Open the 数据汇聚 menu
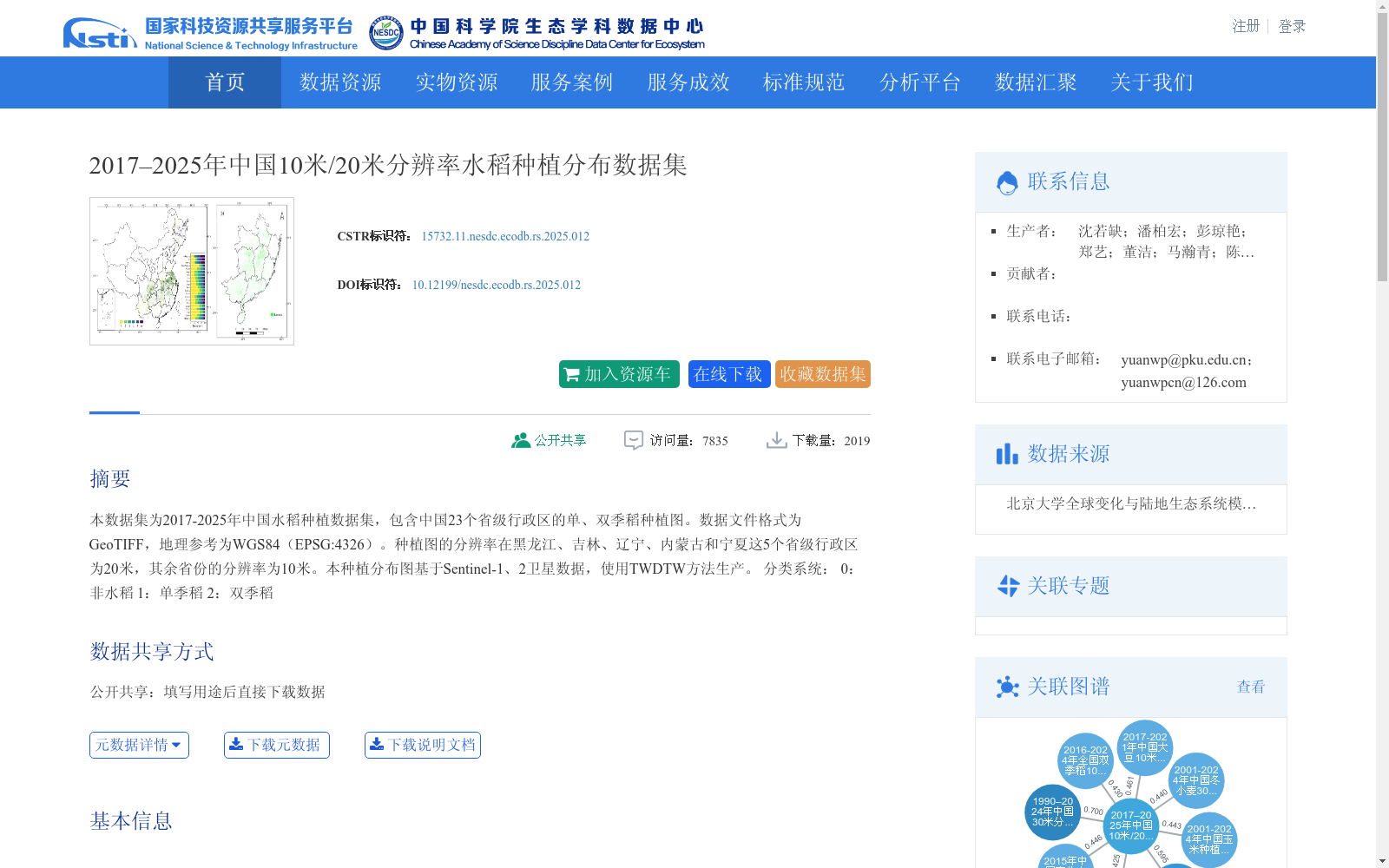The image size is (1389, 868). [x=1036, y=82]
